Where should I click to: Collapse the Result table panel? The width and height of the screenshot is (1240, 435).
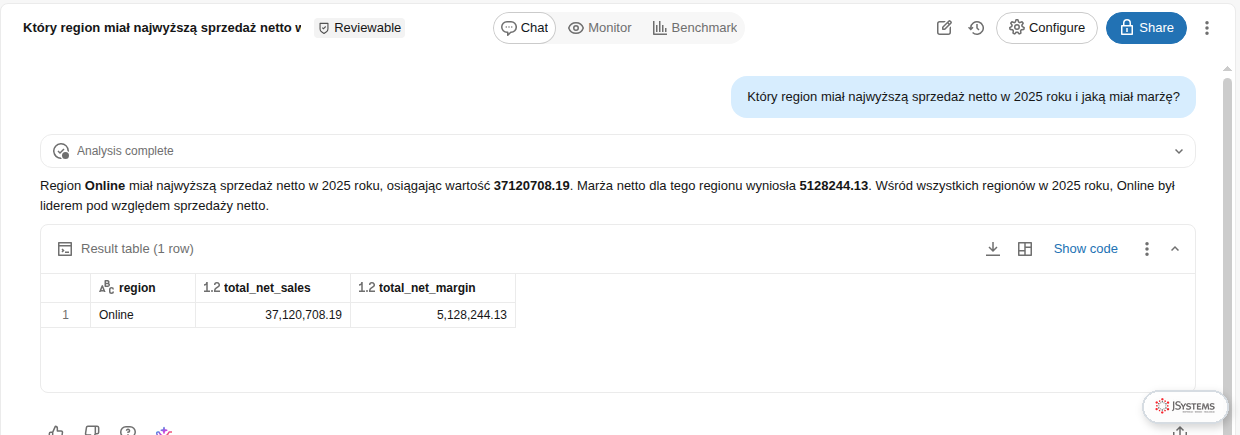(1175, 249)
